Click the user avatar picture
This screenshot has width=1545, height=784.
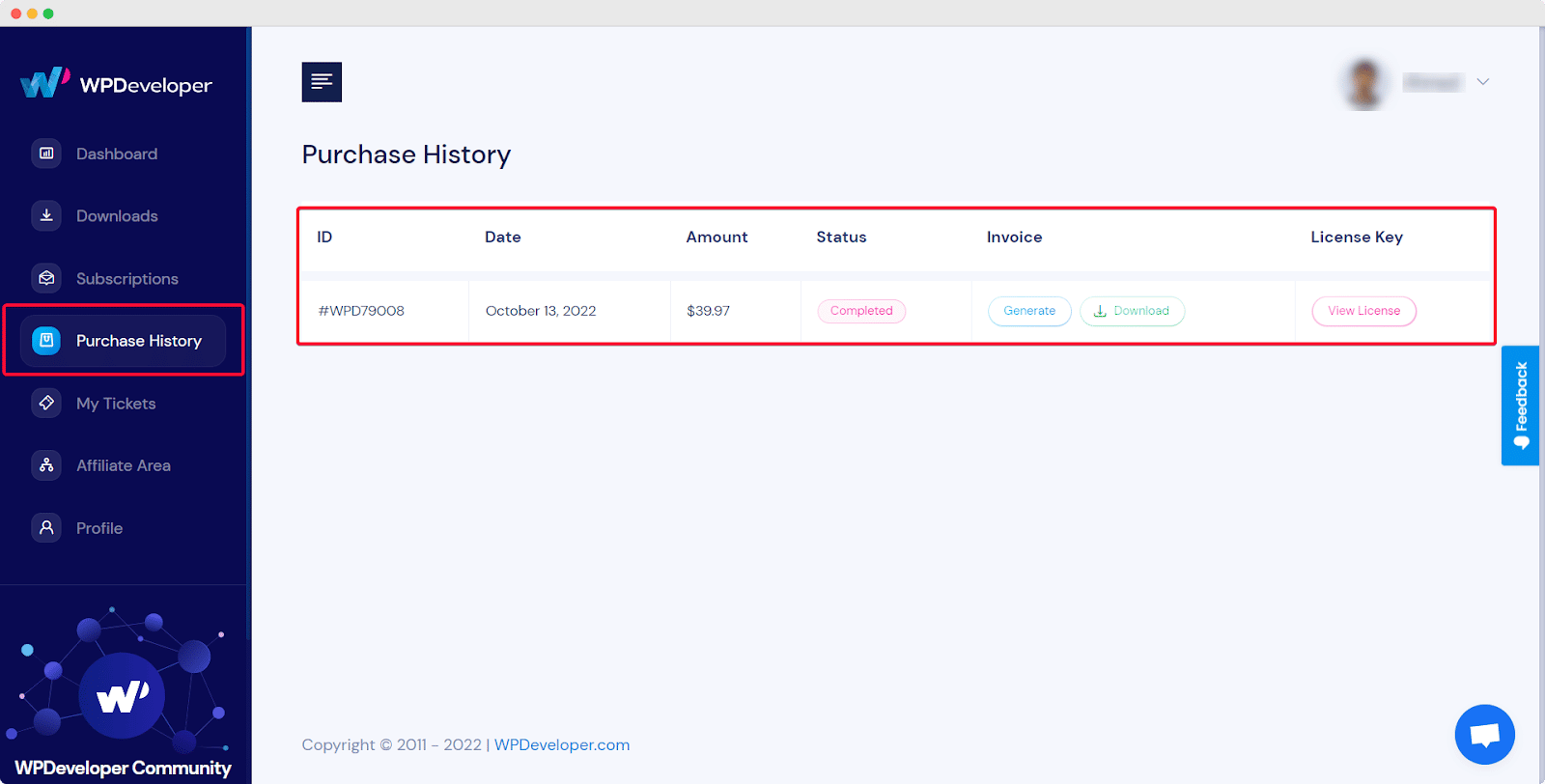(1363, 83)
